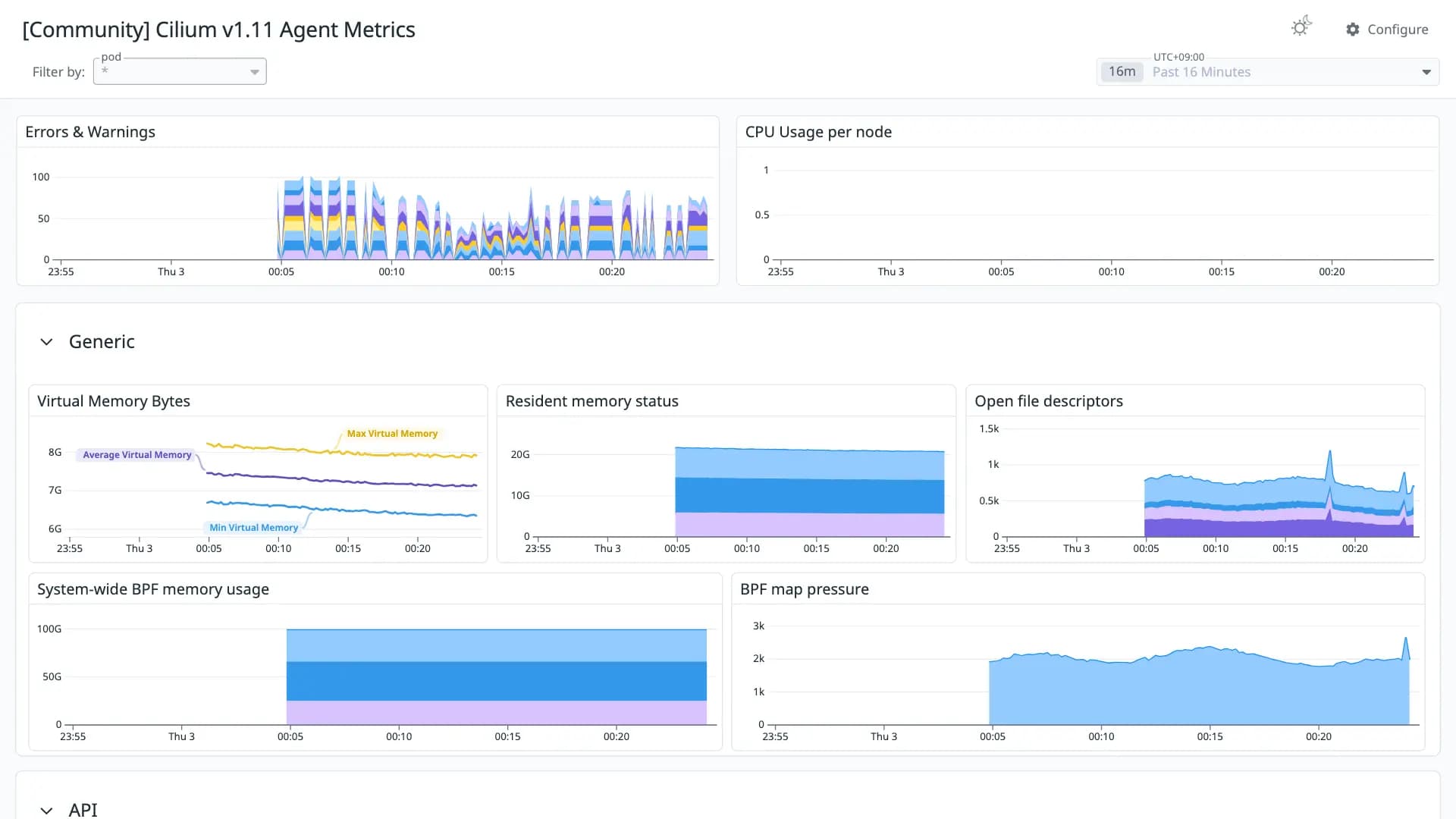Click the CPU Usage per node title
Image resolution: width=1456 pixels, height=819 pixels.
(818, 132)
